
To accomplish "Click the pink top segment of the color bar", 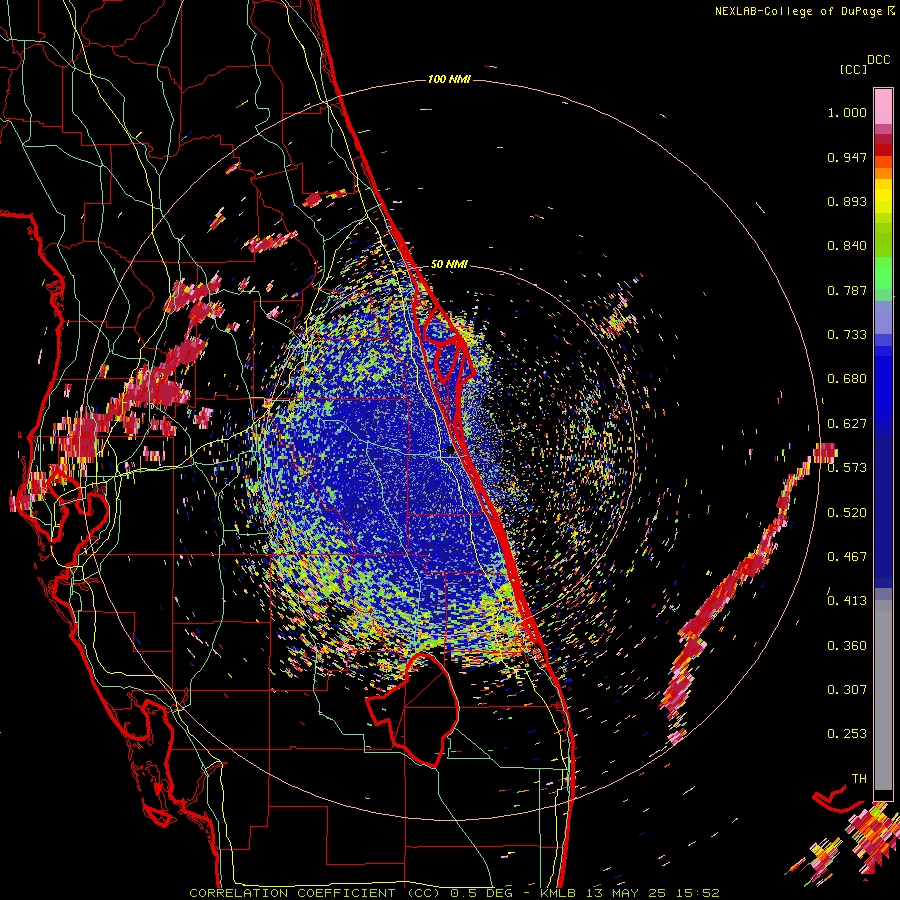I will tap(883, 106).
